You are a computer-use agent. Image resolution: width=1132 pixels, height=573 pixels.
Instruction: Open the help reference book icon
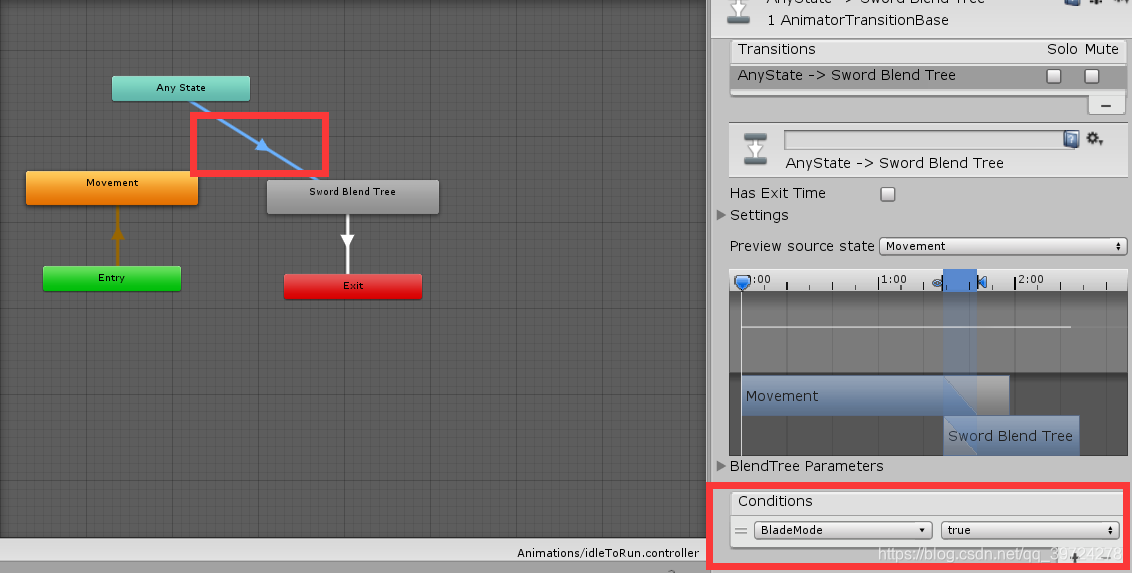click(x=1071, y=139)
